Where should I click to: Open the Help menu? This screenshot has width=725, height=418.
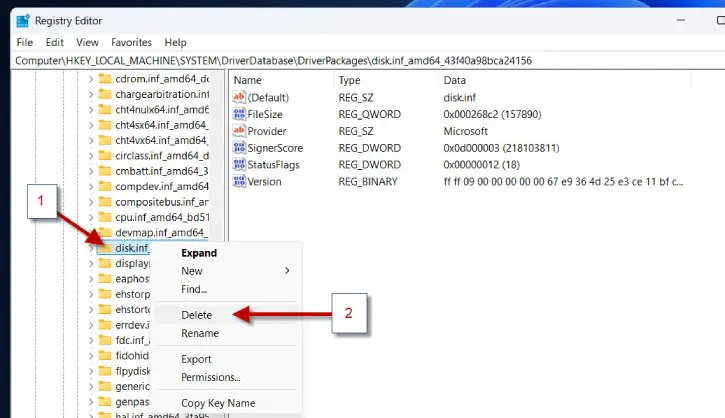[x=175, y=42]
